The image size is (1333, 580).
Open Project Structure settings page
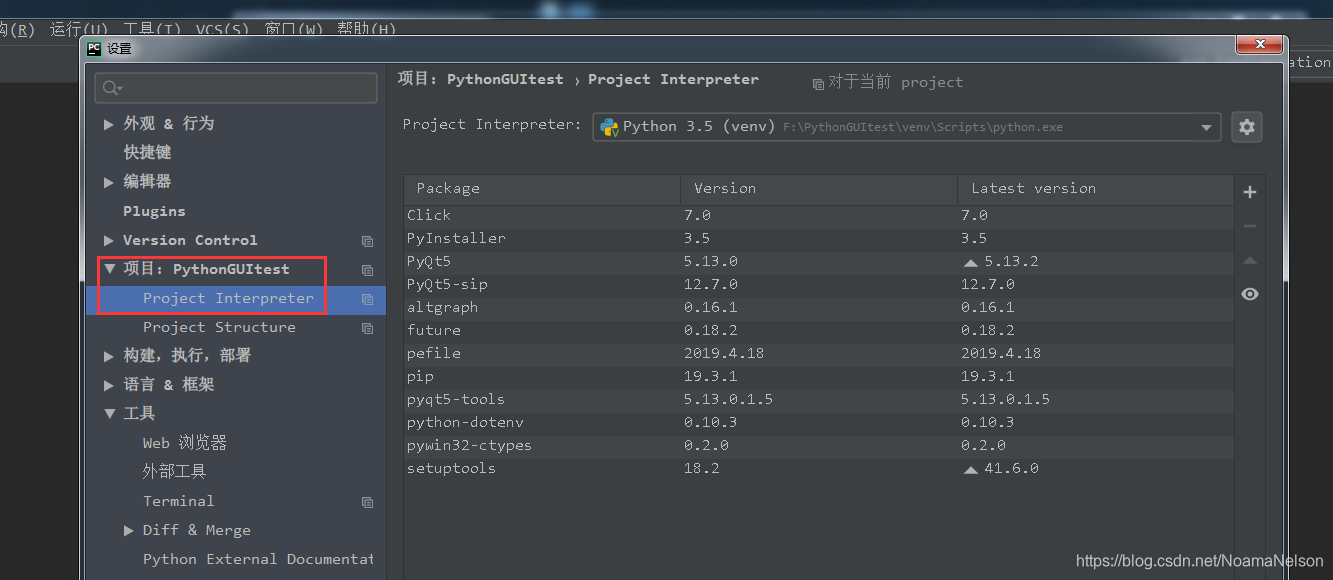click(219, 327)
